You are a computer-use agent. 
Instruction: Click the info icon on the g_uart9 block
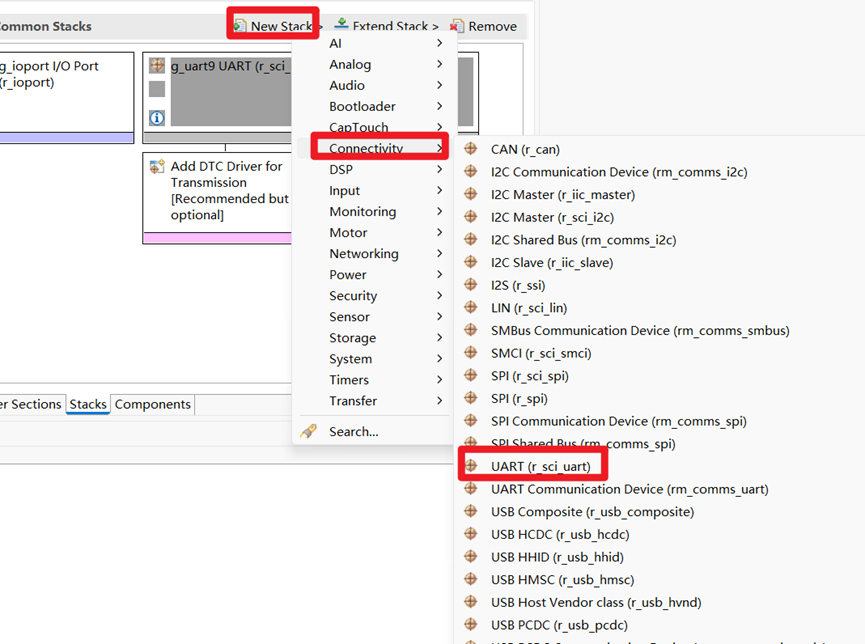click(x=157, y=118)
